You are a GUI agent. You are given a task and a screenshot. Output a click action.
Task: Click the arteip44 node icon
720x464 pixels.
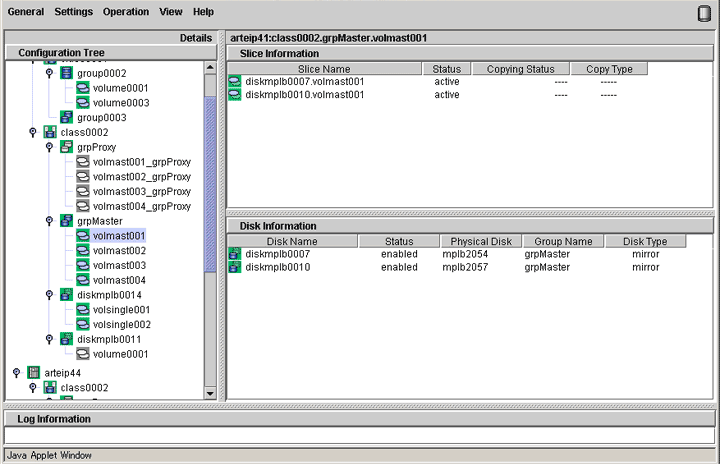tap(34, 373)
